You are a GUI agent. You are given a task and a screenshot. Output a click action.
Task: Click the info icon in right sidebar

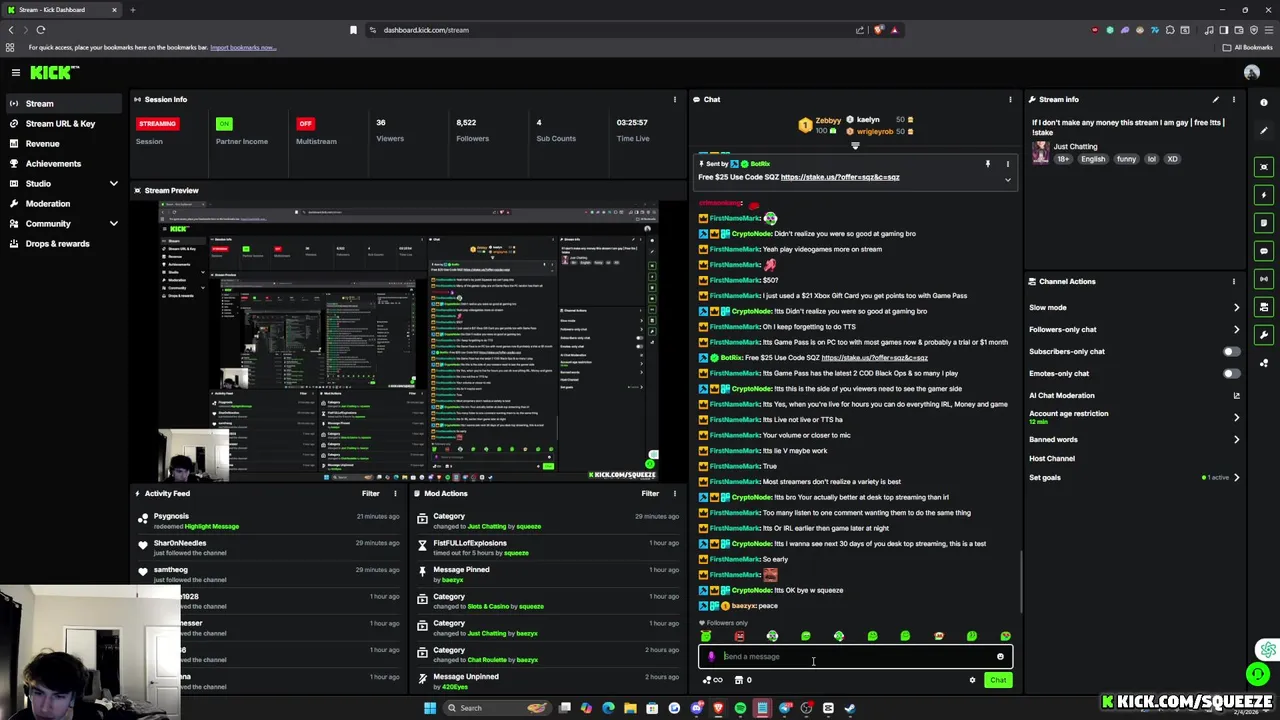coord(1264,102)
